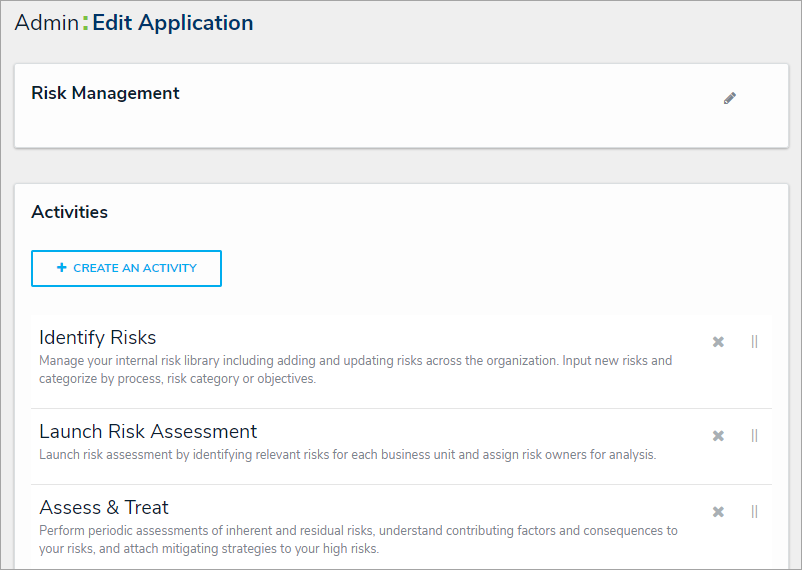The image size is (802, 570).
Task: Click the Edit Application page title
Action: pyautogui.click(x=173, y=23)
